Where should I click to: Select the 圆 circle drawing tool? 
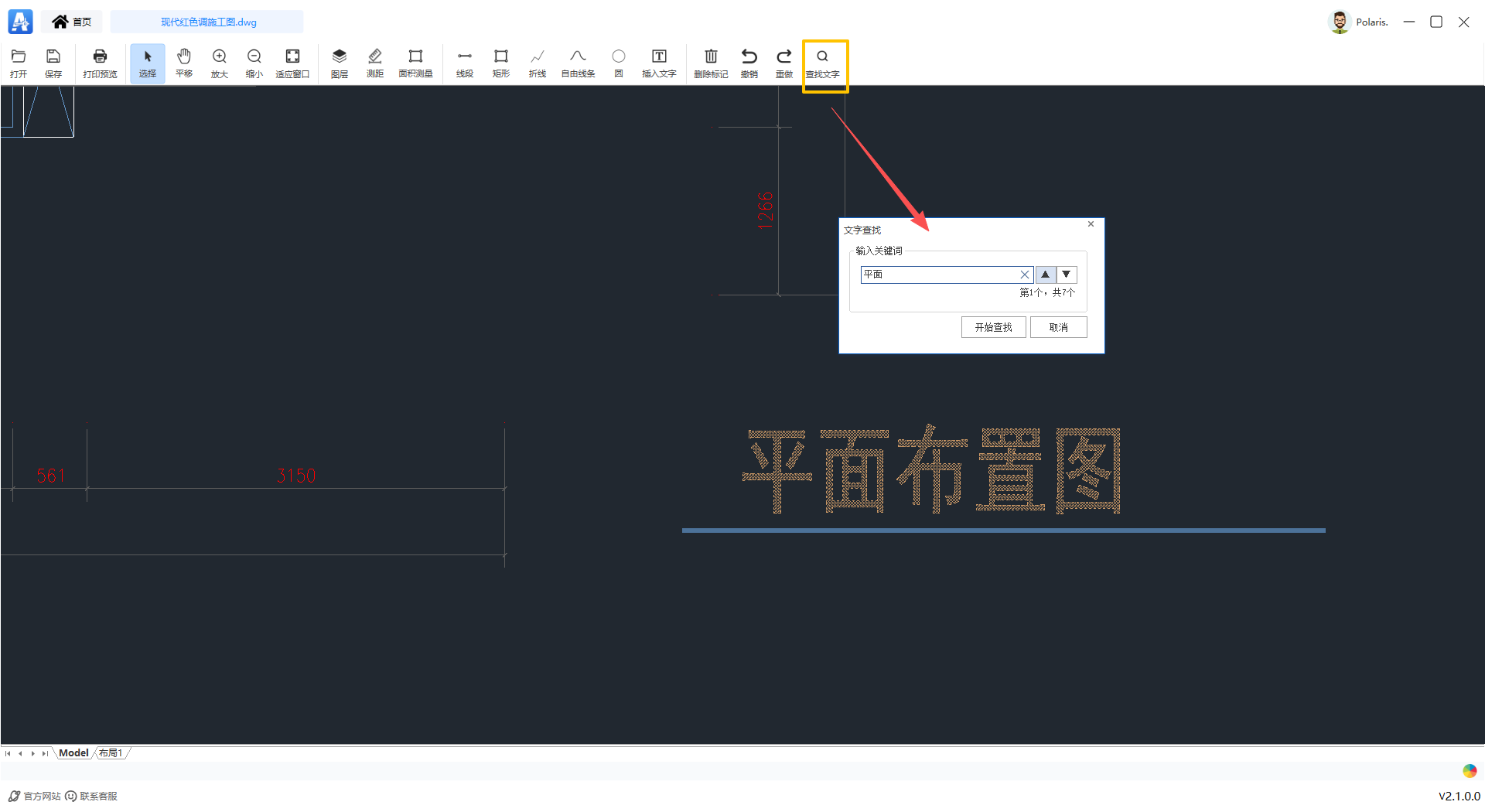coord(618,63)
